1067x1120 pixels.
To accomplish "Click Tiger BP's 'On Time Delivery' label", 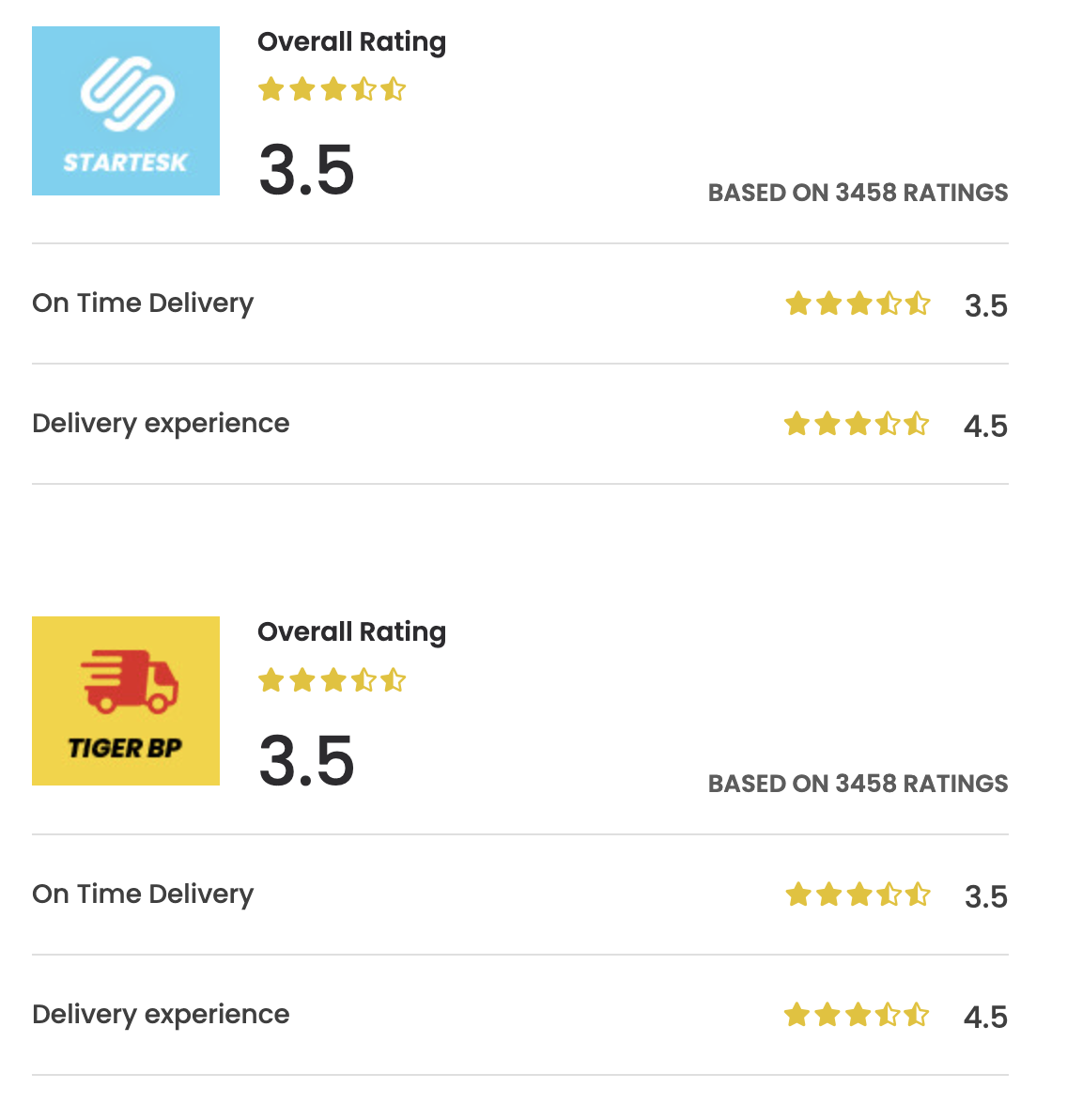I will (x=143, y=894).
